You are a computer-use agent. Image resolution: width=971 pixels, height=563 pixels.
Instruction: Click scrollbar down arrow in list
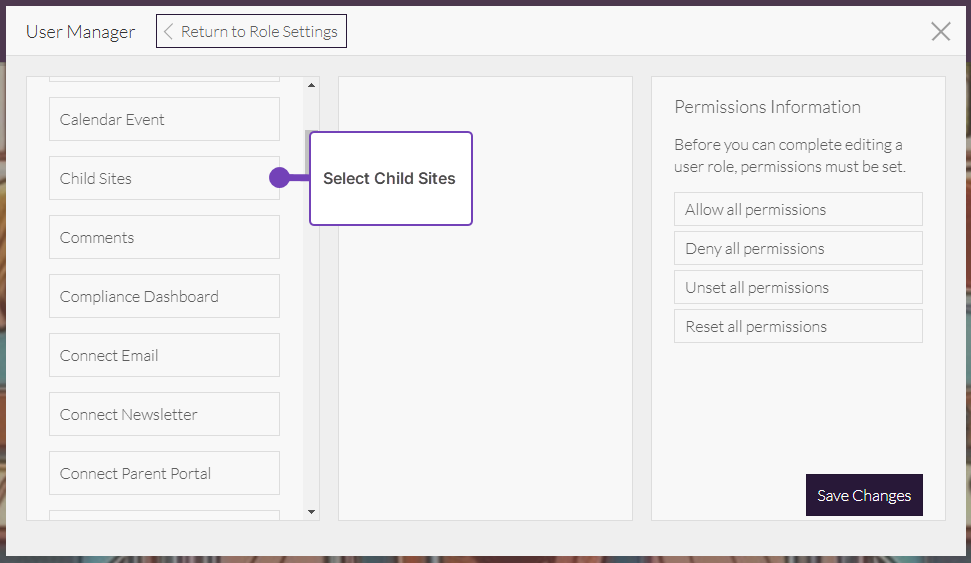311,512
